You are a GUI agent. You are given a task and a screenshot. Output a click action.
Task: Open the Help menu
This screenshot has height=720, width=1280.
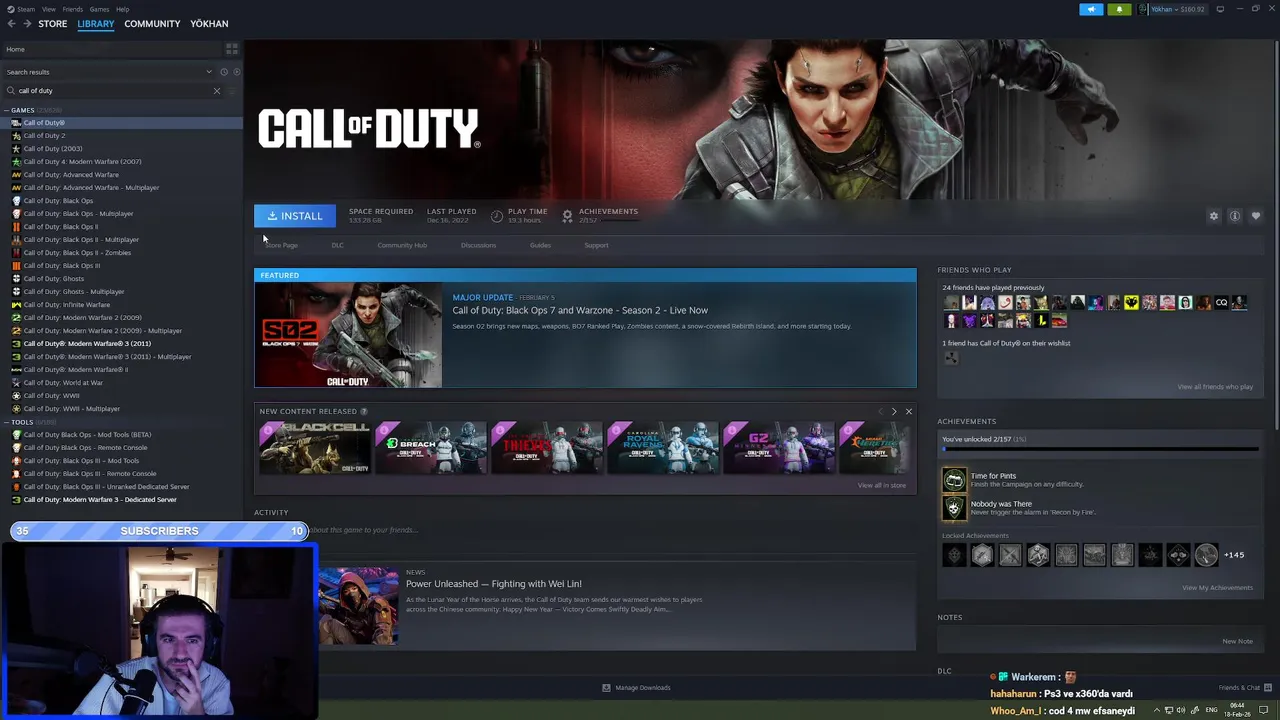(x=122, y=9)
